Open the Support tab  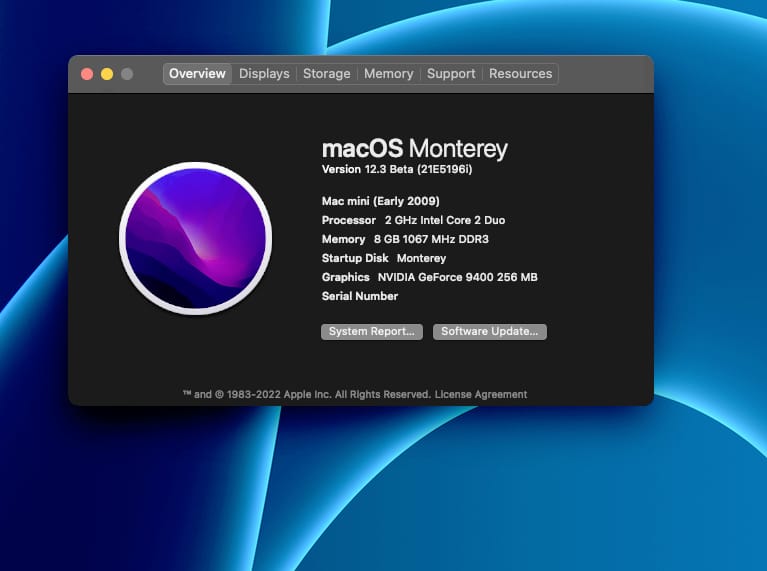[451, 74]
